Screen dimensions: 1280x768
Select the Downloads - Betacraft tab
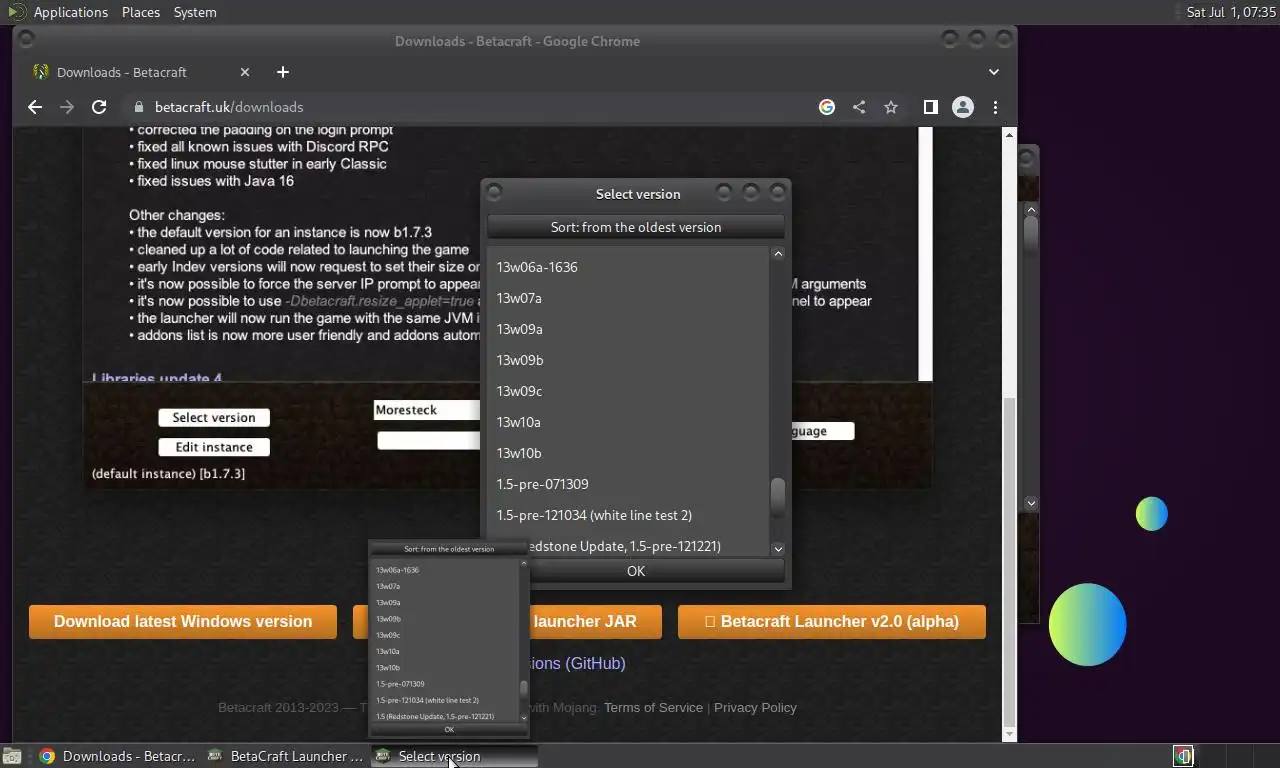point(140,72)
